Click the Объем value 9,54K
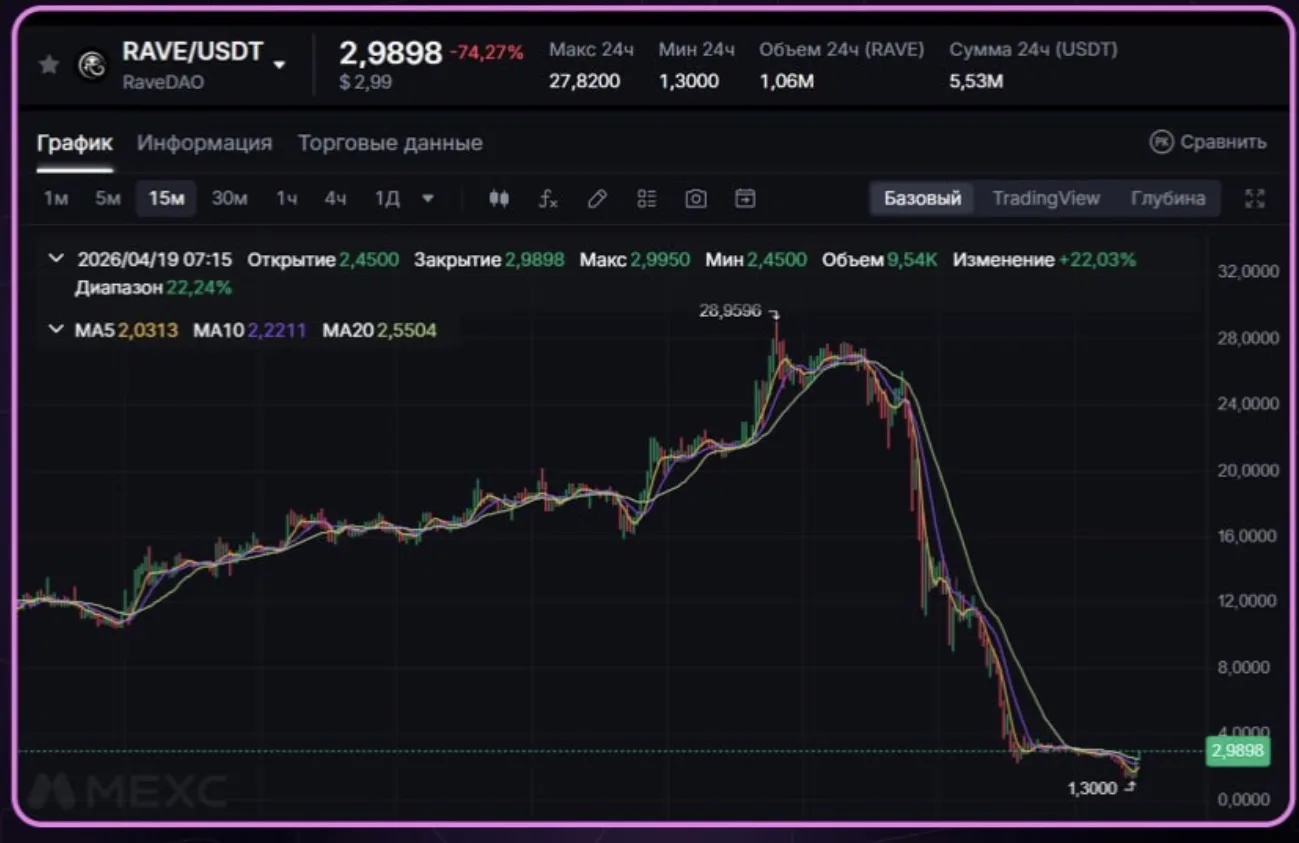Screen dimensions: 1299x843 pyautogui.click(x=912, y=260)
